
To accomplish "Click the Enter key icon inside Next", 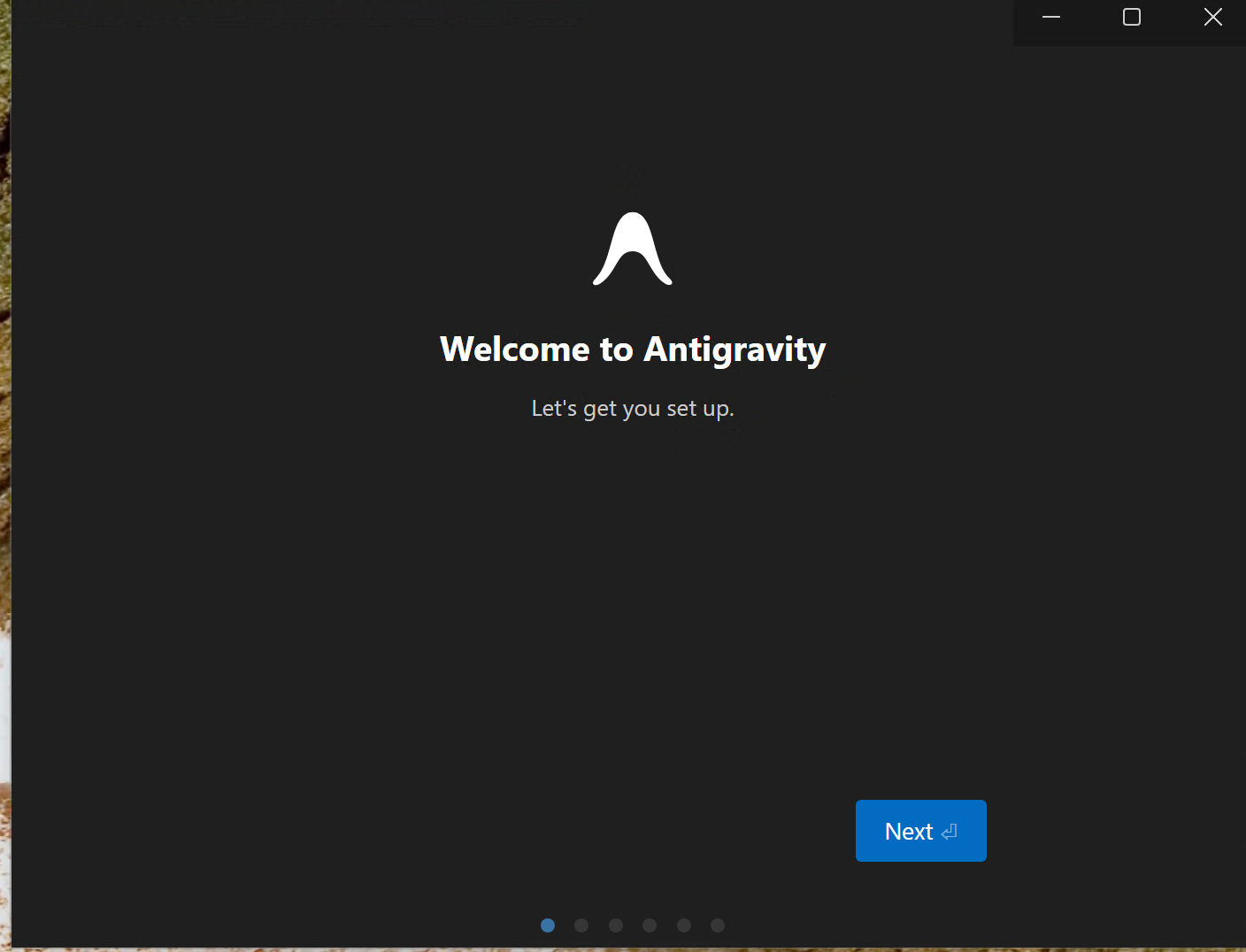I will (x=950, y=832).
